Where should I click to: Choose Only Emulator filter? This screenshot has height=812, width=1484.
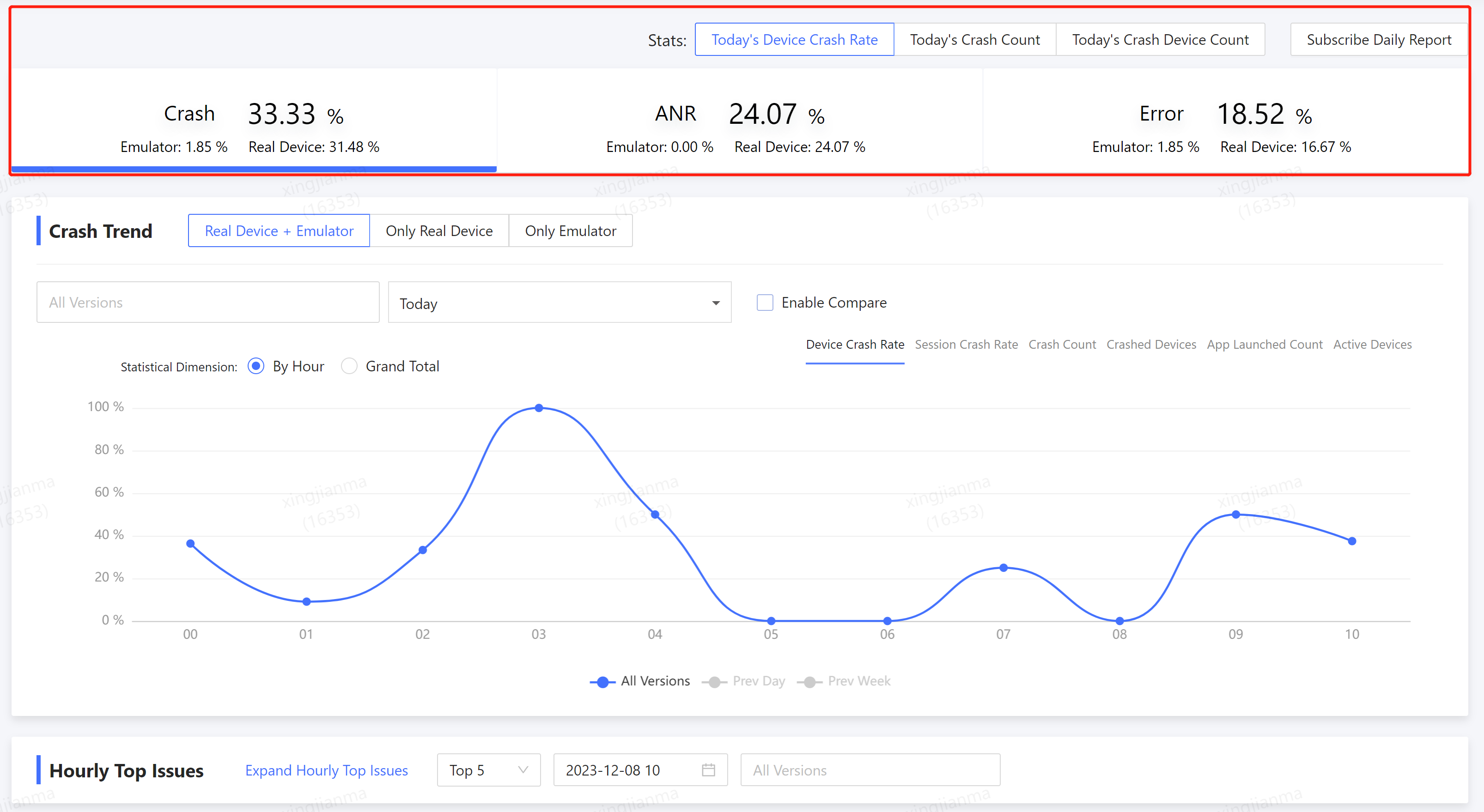(x=570, y=231)
